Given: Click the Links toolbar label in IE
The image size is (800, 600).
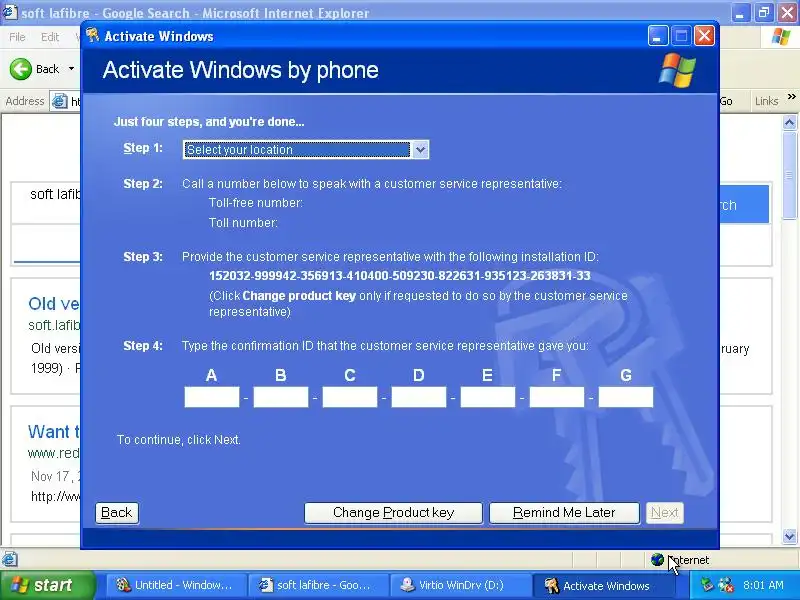Looking at the screenshot, I should (766, 101).
